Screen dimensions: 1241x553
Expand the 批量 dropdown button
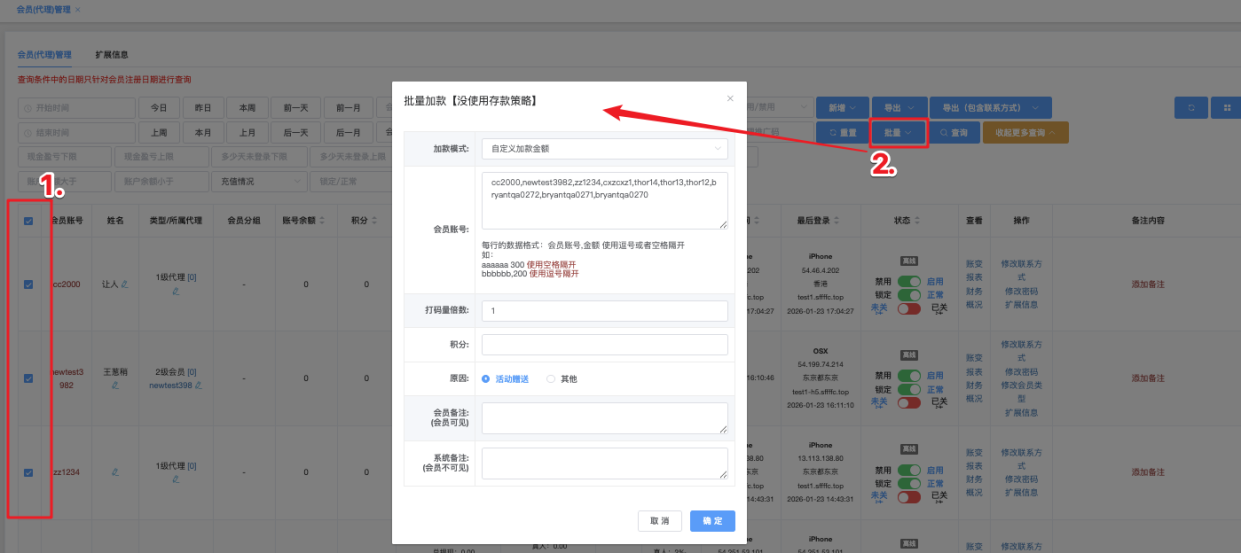898,132
